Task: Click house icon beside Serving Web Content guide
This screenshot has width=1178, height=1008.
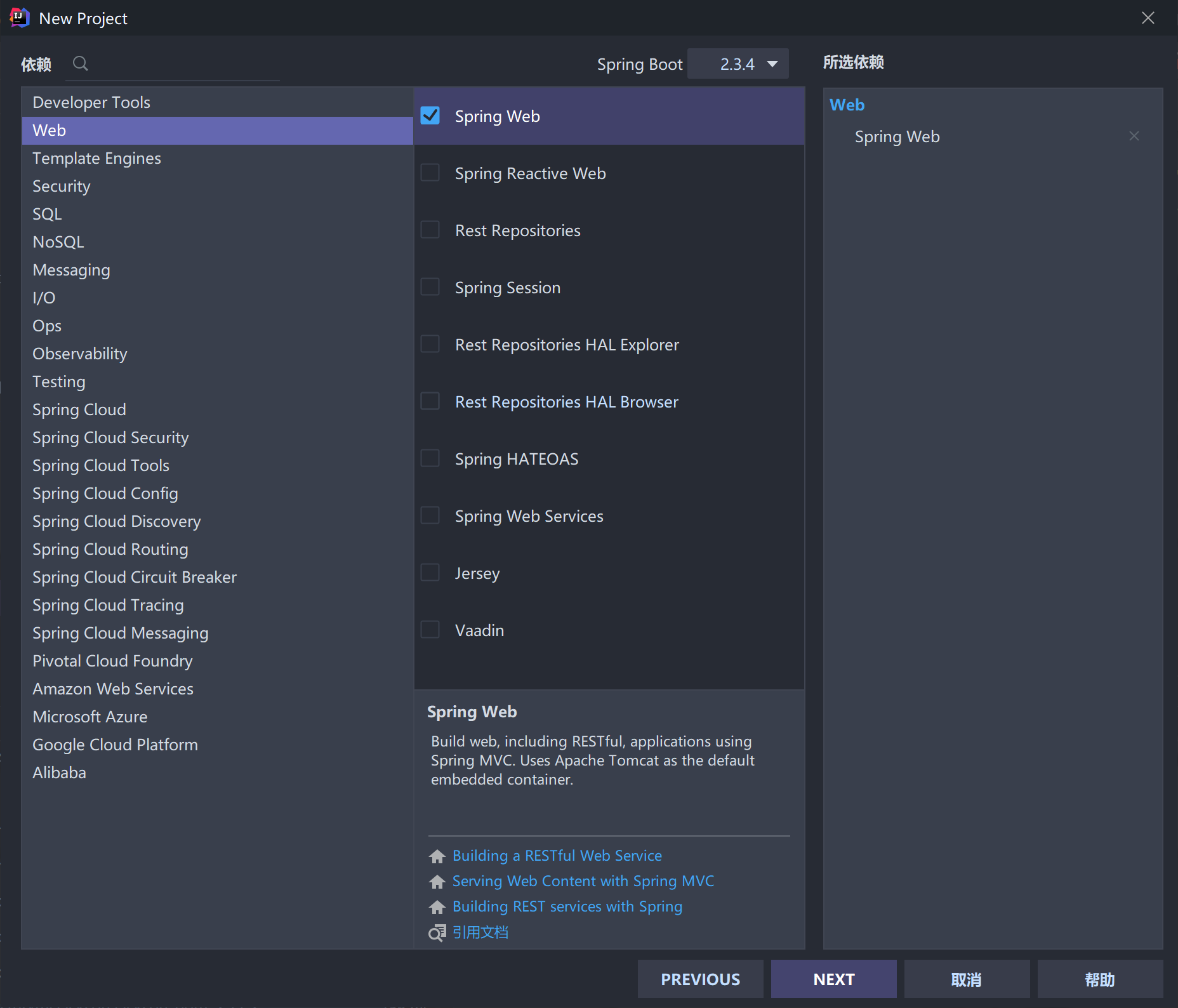Action: click(437, 882)
